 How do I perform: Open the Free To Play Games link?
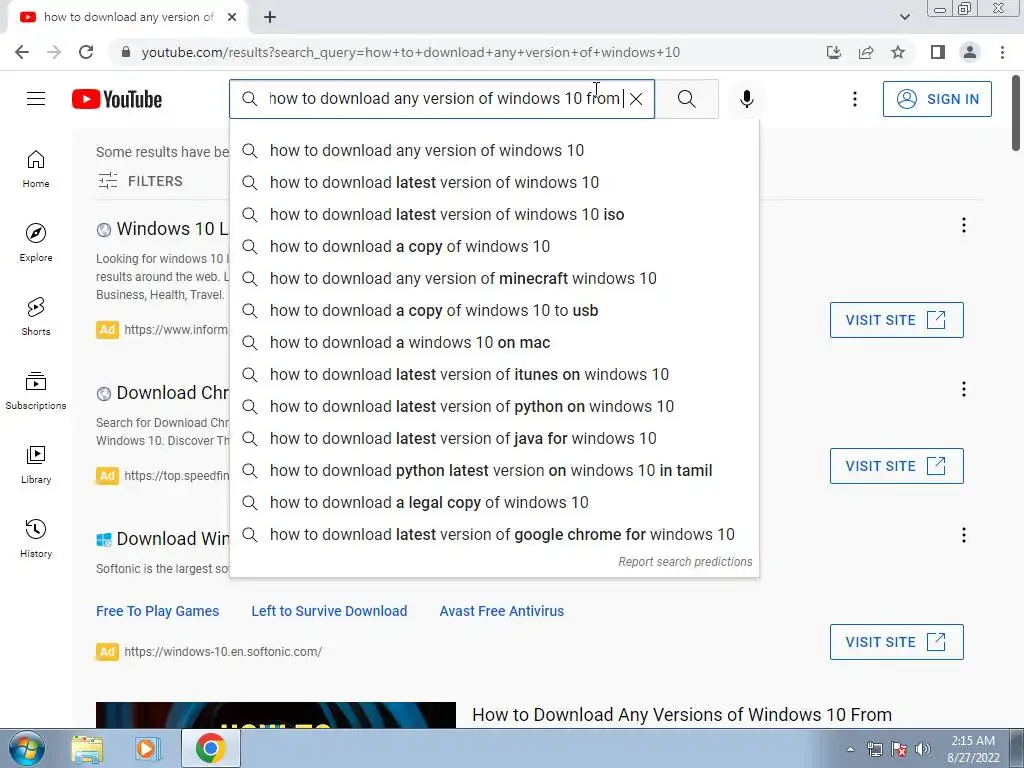[157, 611]
